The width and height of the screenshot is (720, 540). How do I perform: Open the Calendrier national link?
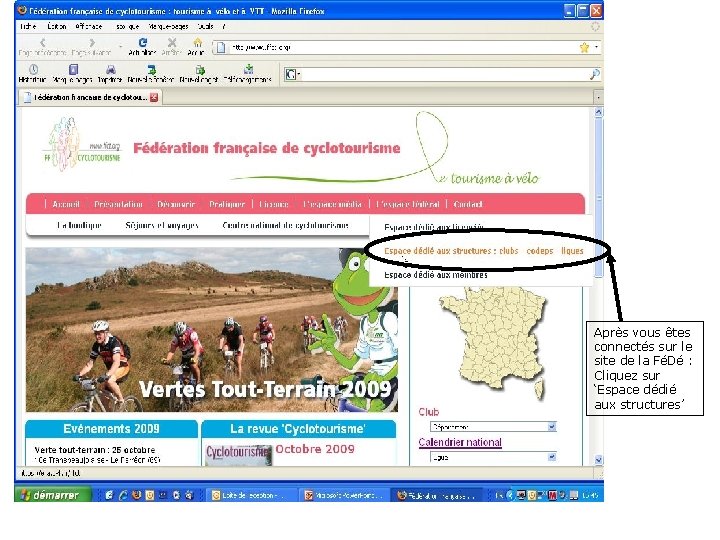point(460,442)
